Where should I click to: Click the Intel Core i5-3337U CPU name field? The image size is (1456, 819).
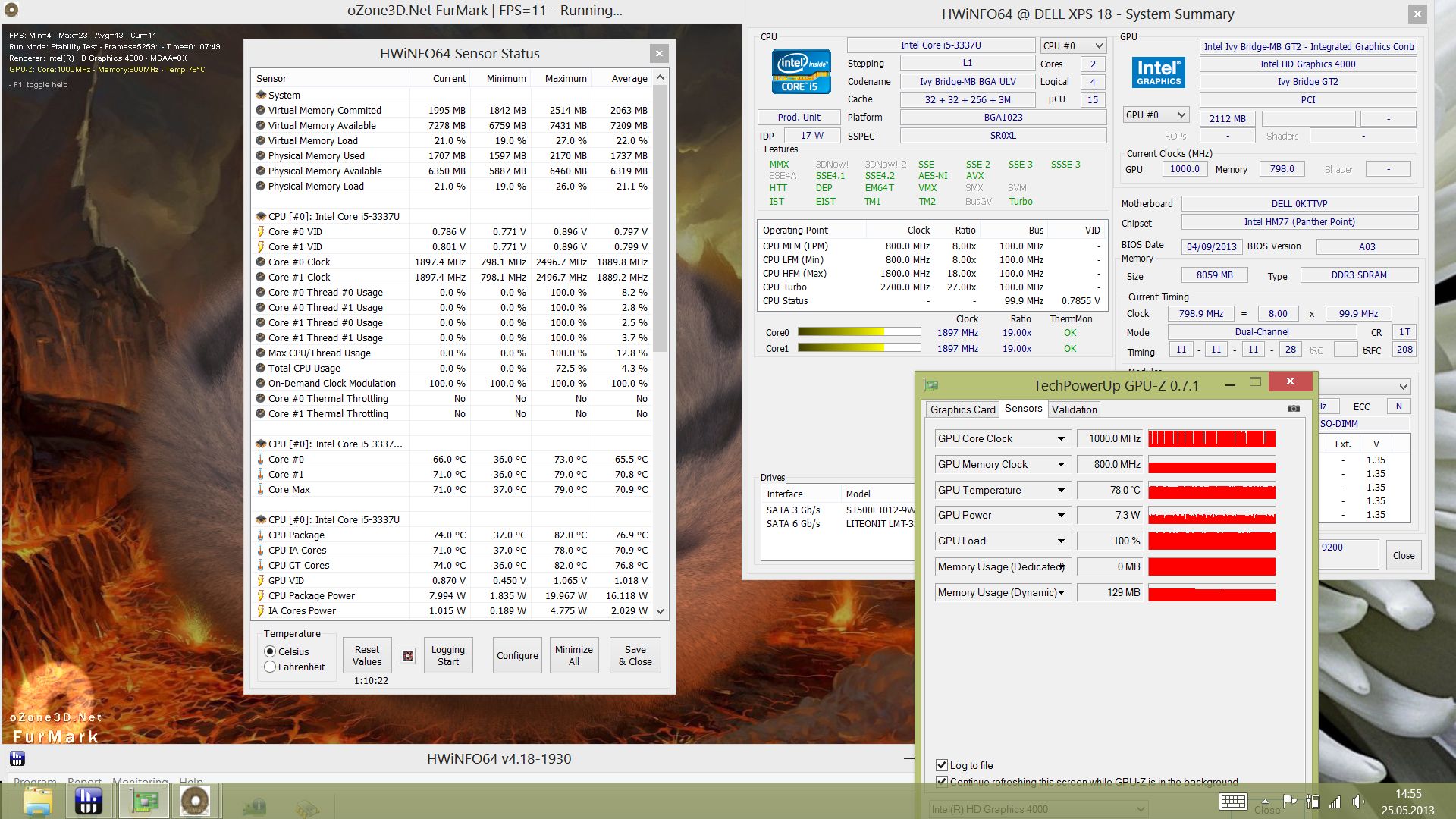point(940,45)
